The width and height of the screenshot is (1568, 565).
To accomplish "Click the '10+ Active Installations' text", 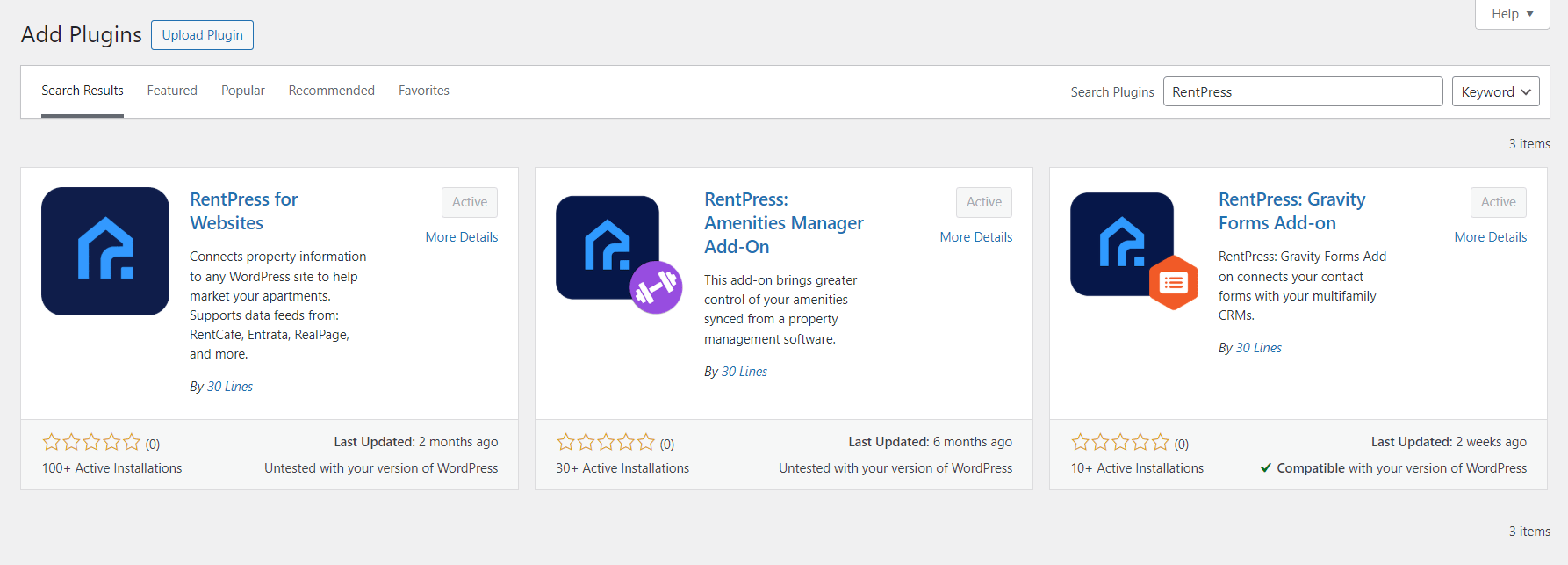I will coord(1137,468).
